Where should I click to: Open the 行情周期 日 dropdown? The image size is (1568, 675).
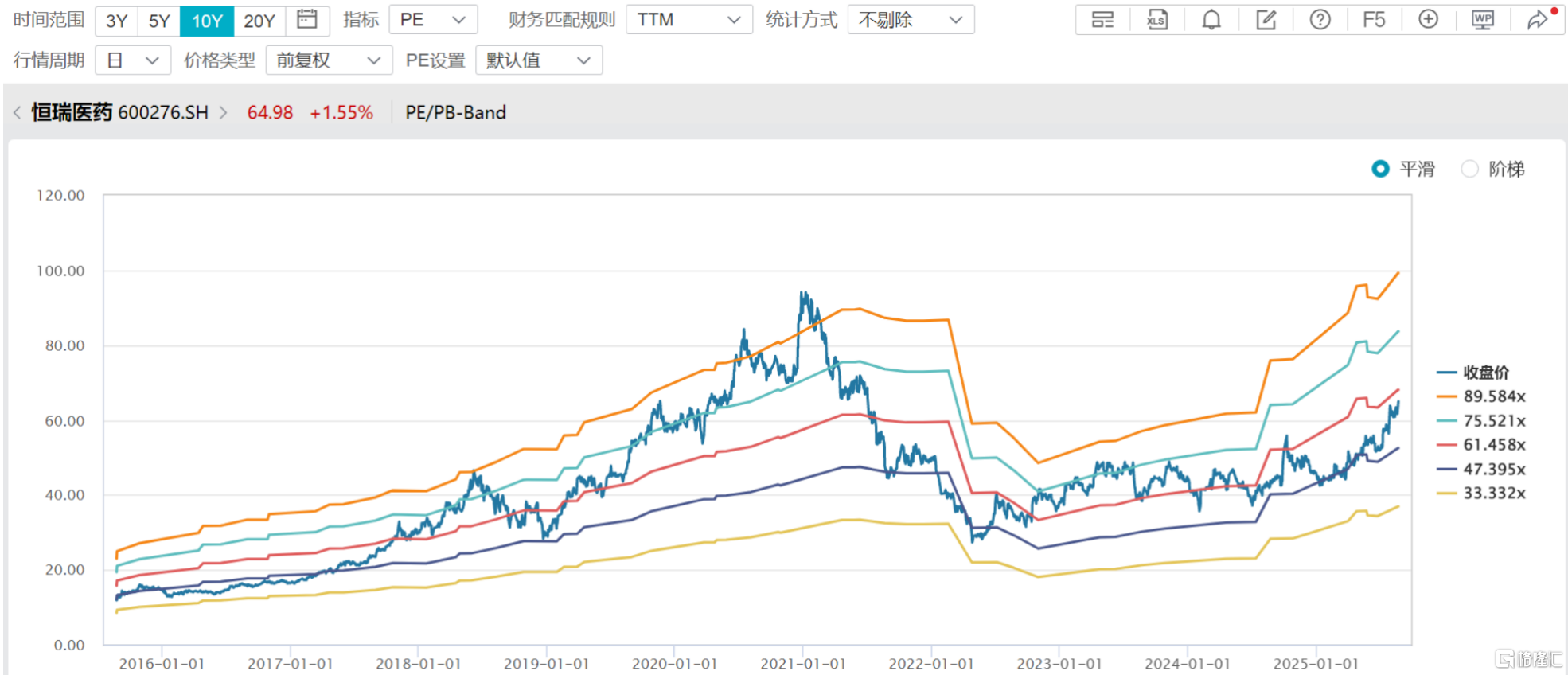(133, 60)
